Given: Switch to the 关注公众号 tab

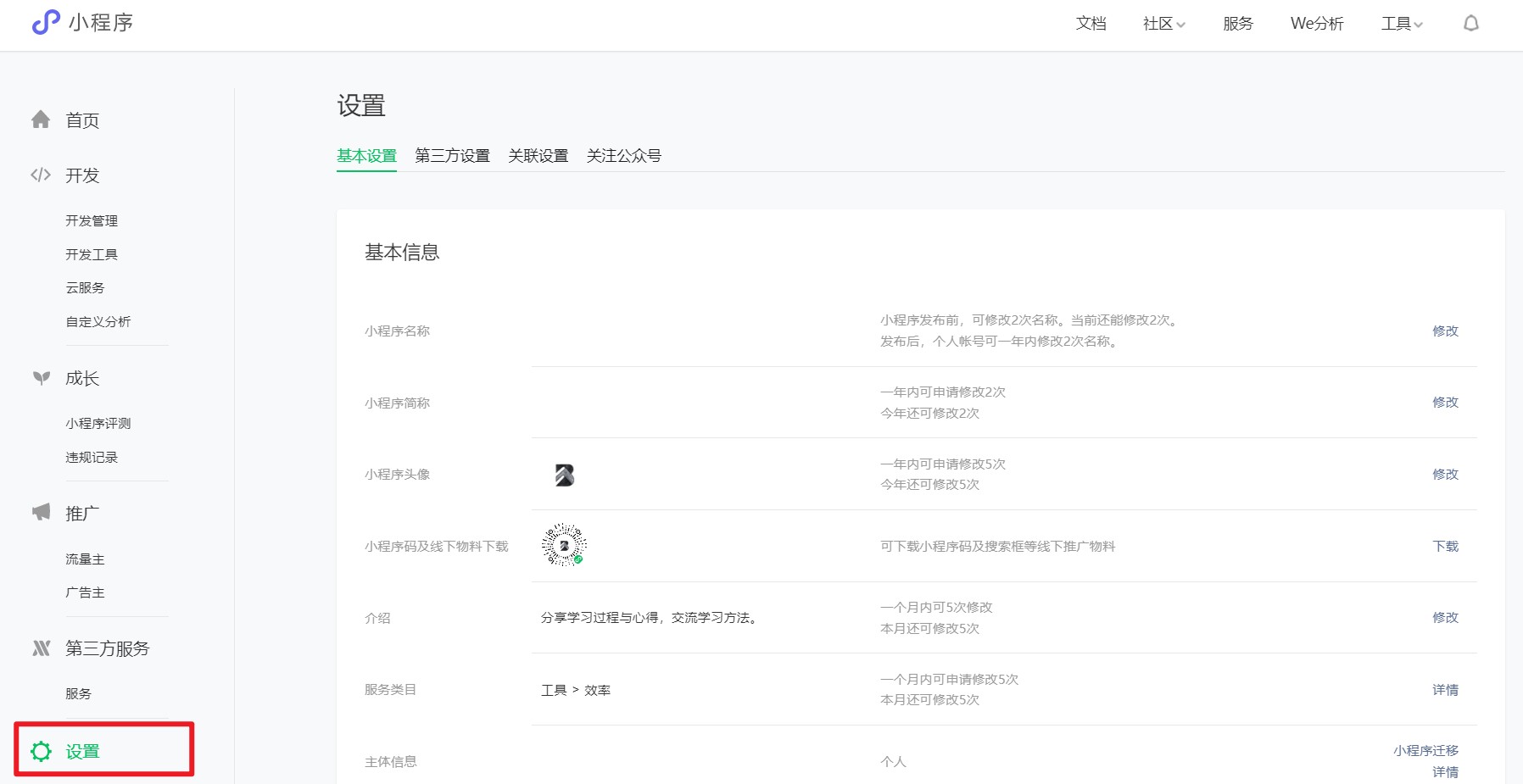Looking at the screenshot, I should click(x=623, y=156).
